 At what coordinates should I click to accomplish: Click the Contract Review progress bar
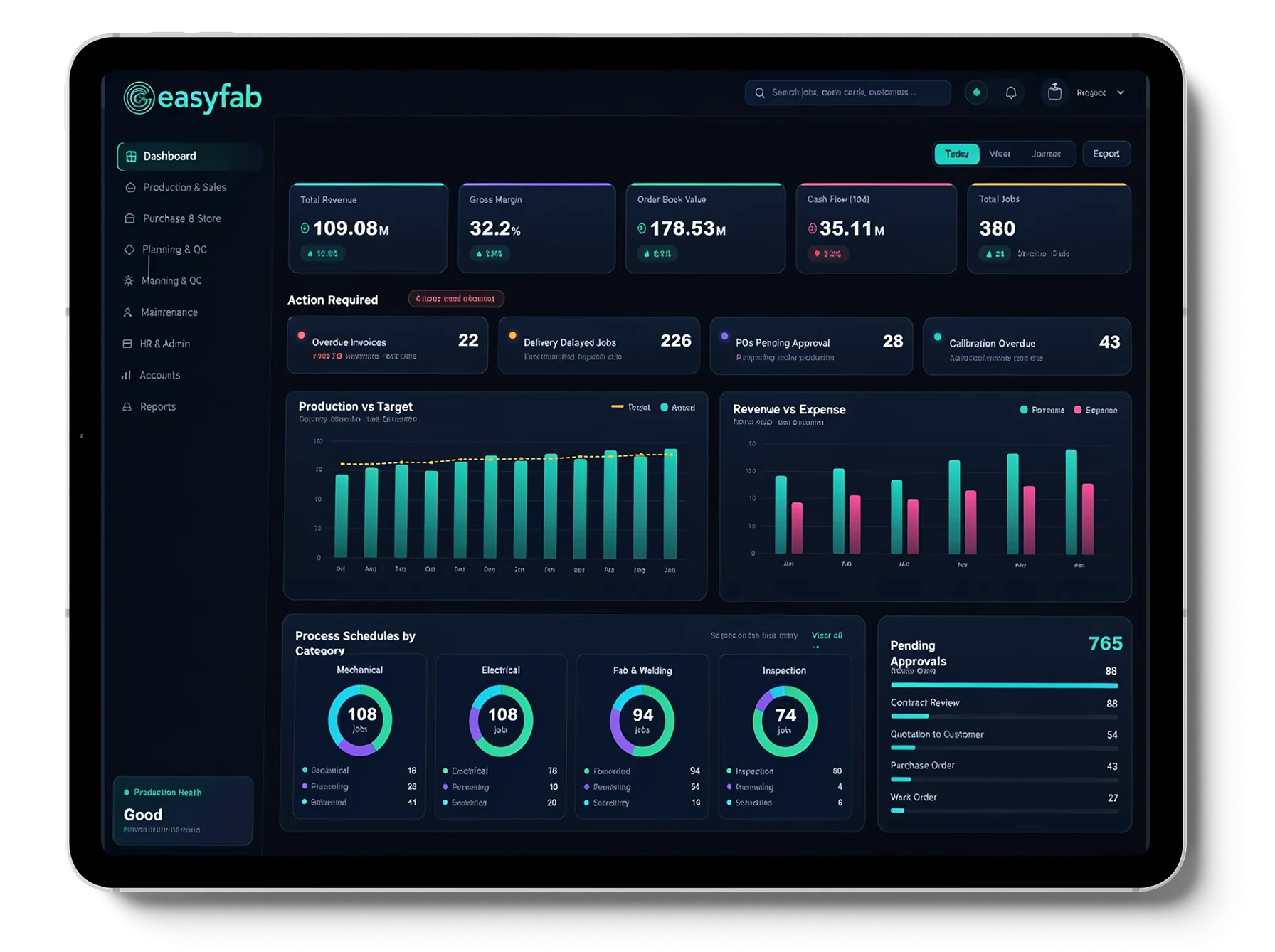click(x=1004, y=716)
